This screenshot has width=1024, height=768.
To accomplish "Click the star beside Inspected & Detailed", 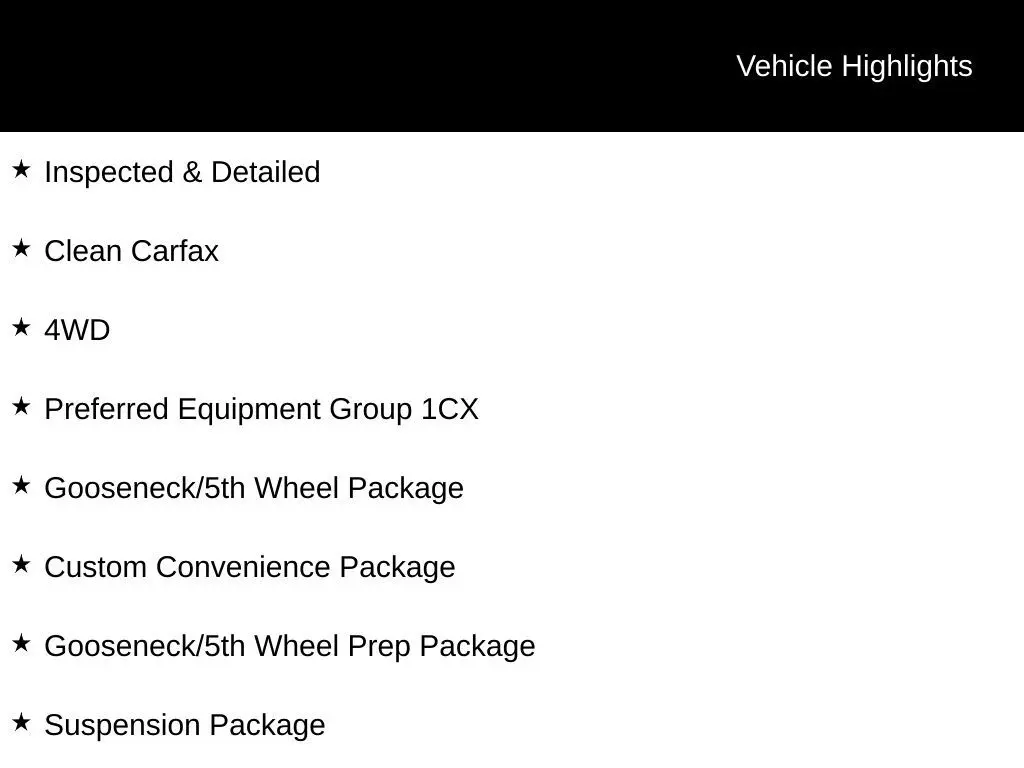I will pos(21,170).
